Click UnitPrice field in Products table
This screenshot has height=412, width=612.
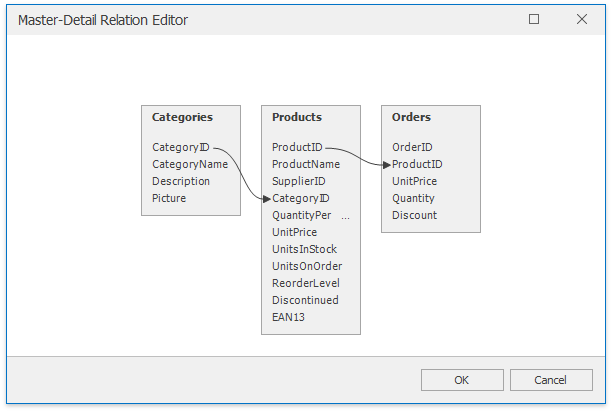(x=294, y=232)
